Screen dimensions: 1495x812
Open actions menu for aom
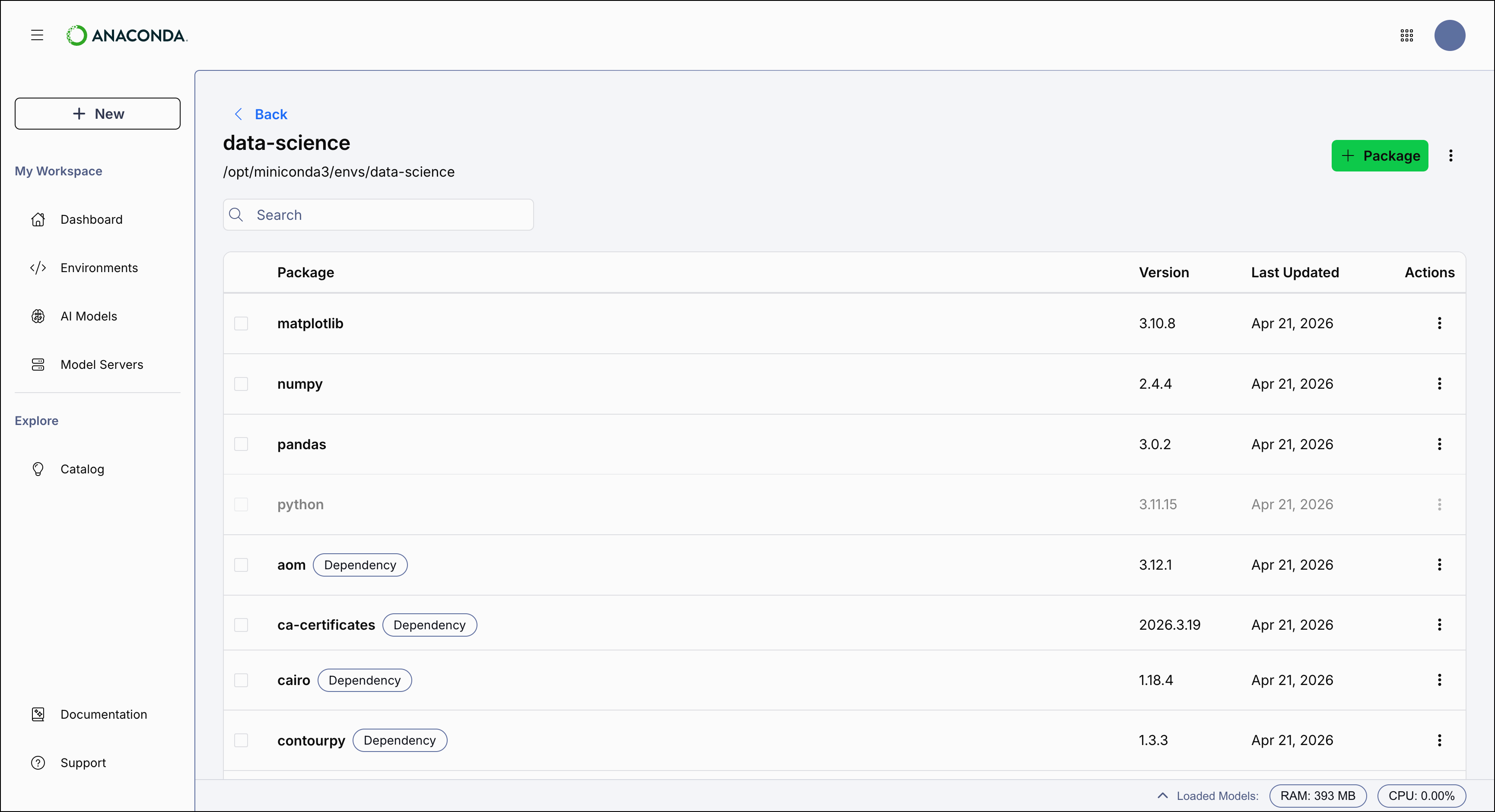1439,565
